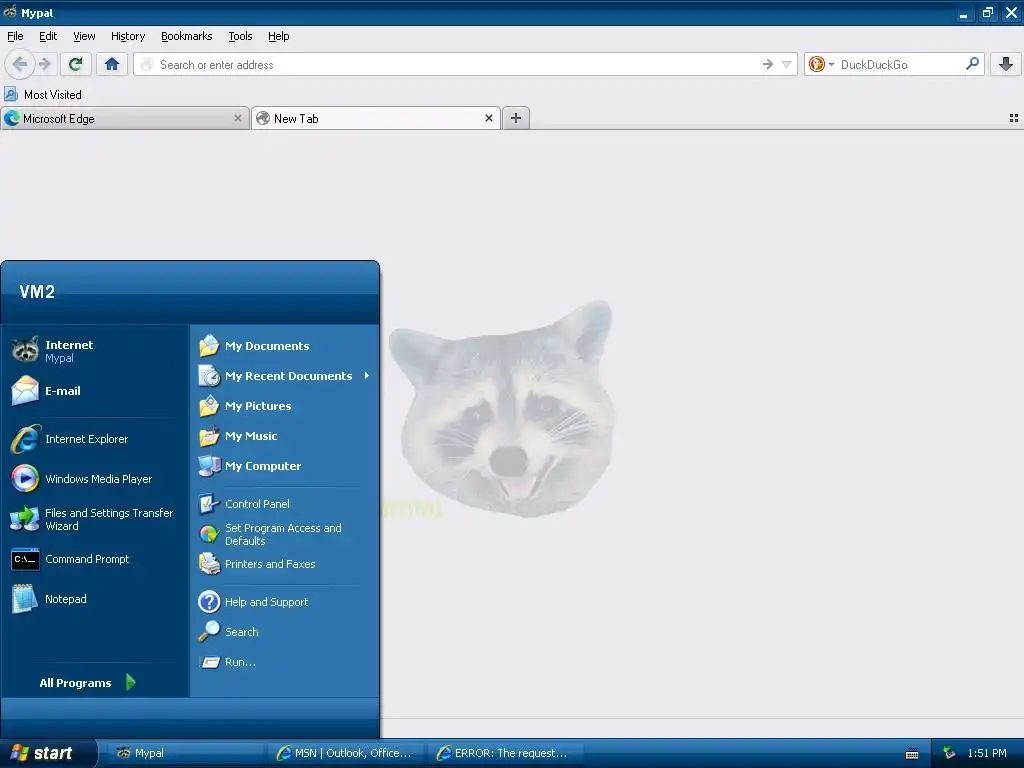Image resolution: width=1024 pixels, height=768 pixels.
Task: Reload the page with the green refresh icon
Action: coord(76,64)
